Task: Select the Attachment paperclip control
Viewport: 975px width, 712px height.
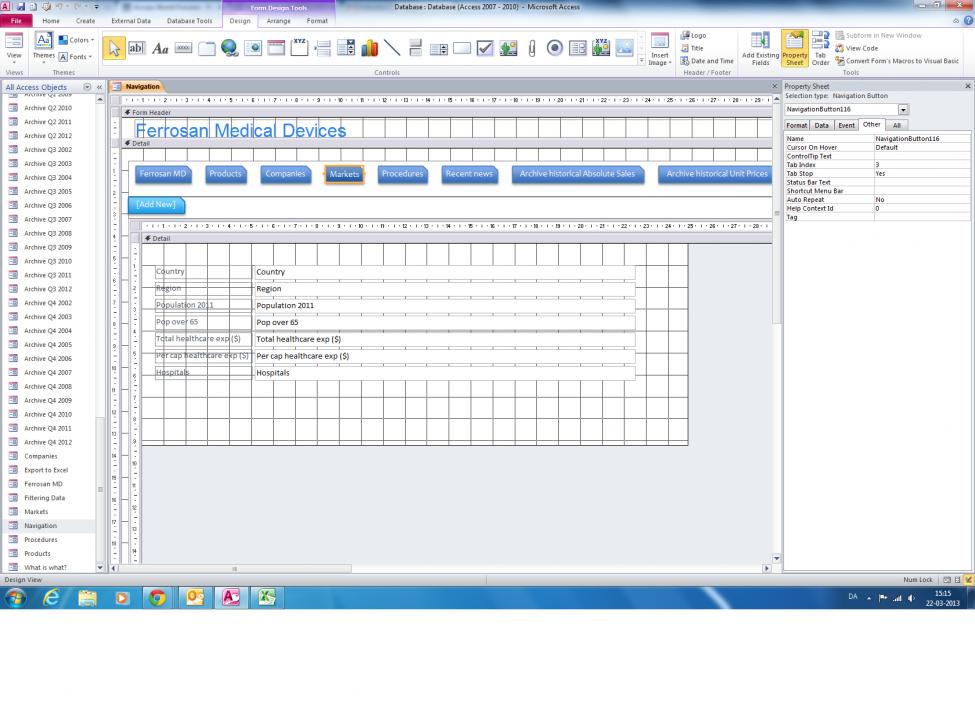Action: (532, 49)
